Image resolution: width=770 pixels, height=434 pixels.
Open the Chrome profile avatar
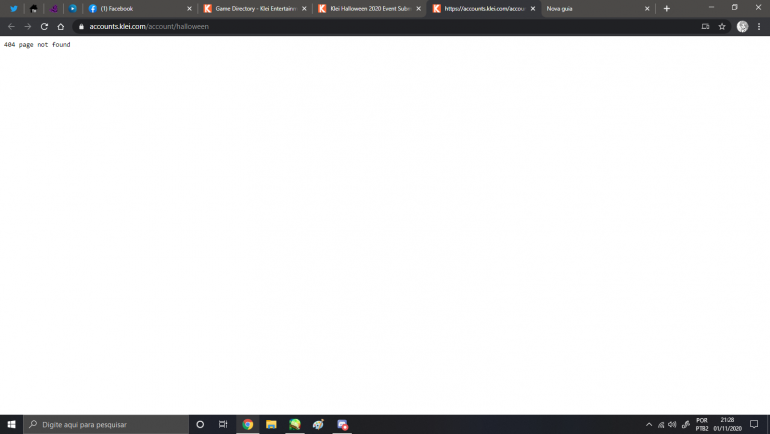(742, 27)
